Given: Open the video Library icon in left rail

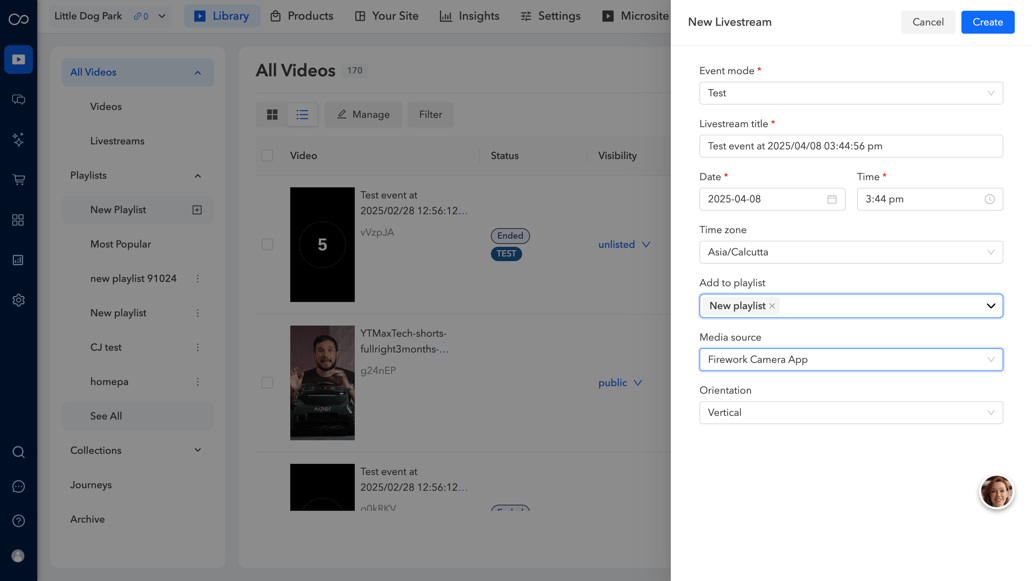Looking at the screenshot, I should click(x=18, y=59).
